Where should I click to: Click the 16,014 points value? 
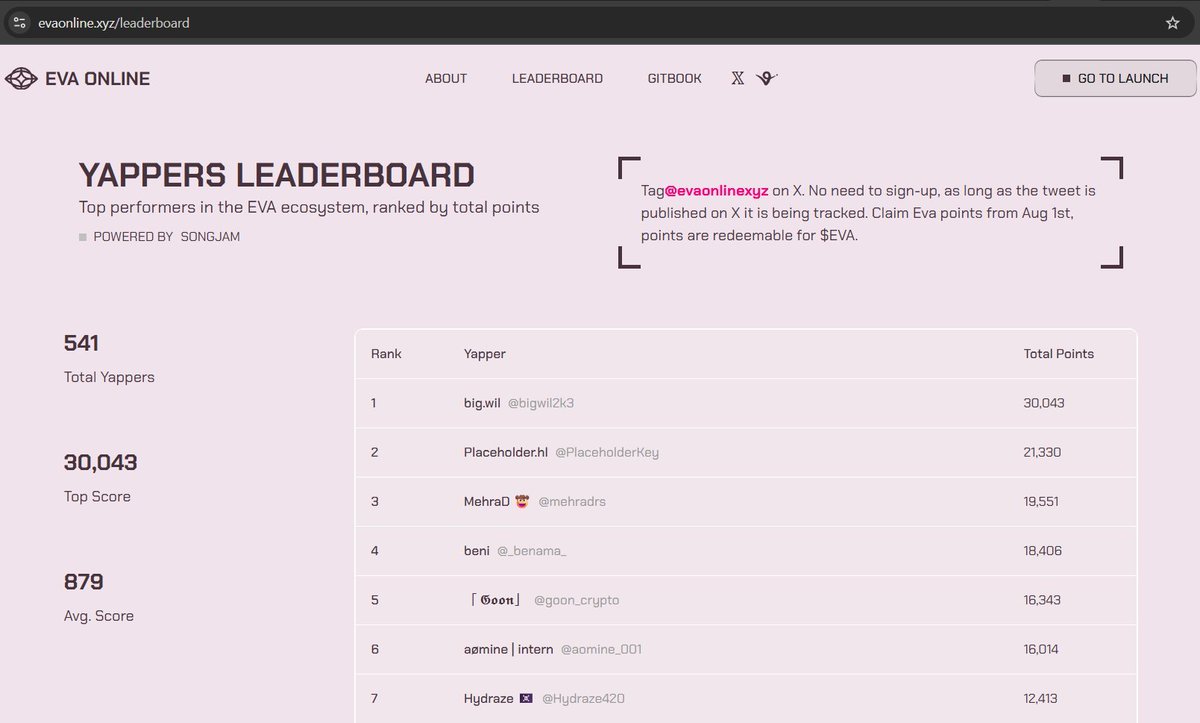click(1042, 649)
